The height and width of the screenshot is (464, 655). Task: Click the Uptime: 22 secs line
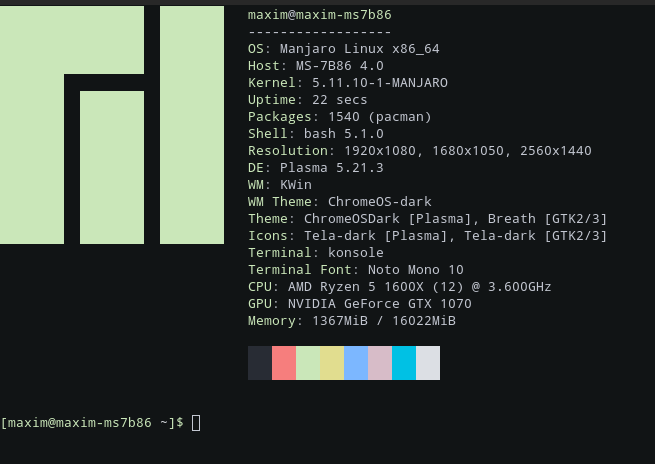pos(307,100)
